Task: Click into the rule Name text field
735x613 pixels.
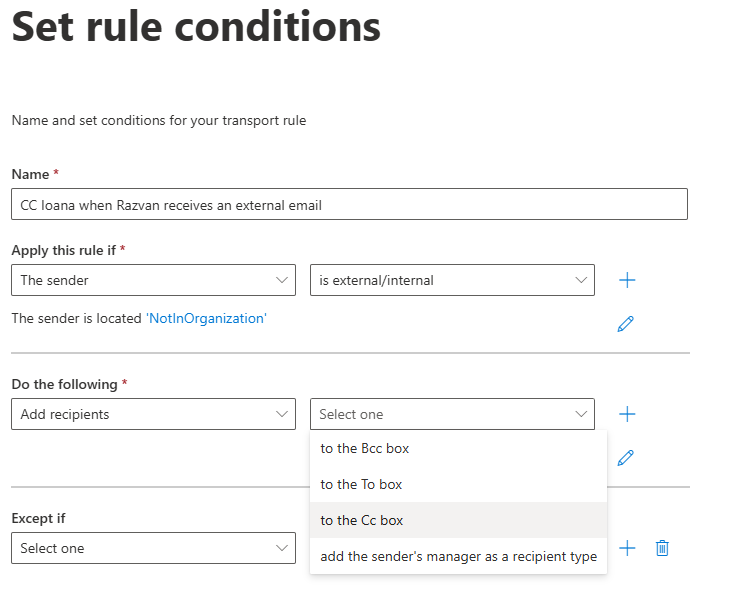Action: click(x=349, y=204)
